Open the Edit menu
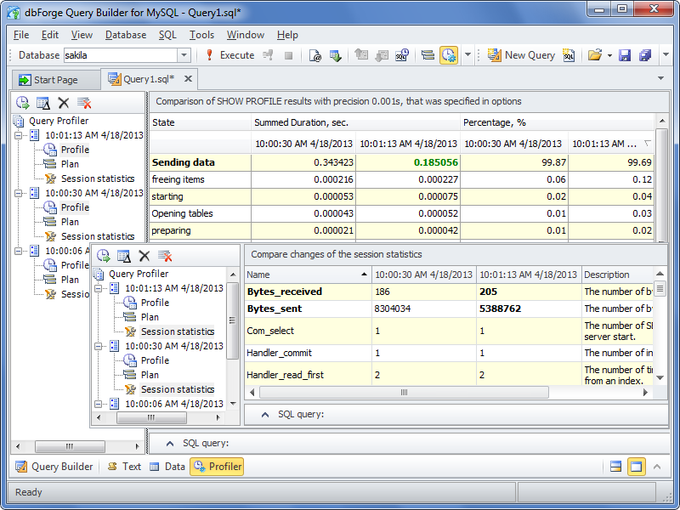 [x=50, y=35]
